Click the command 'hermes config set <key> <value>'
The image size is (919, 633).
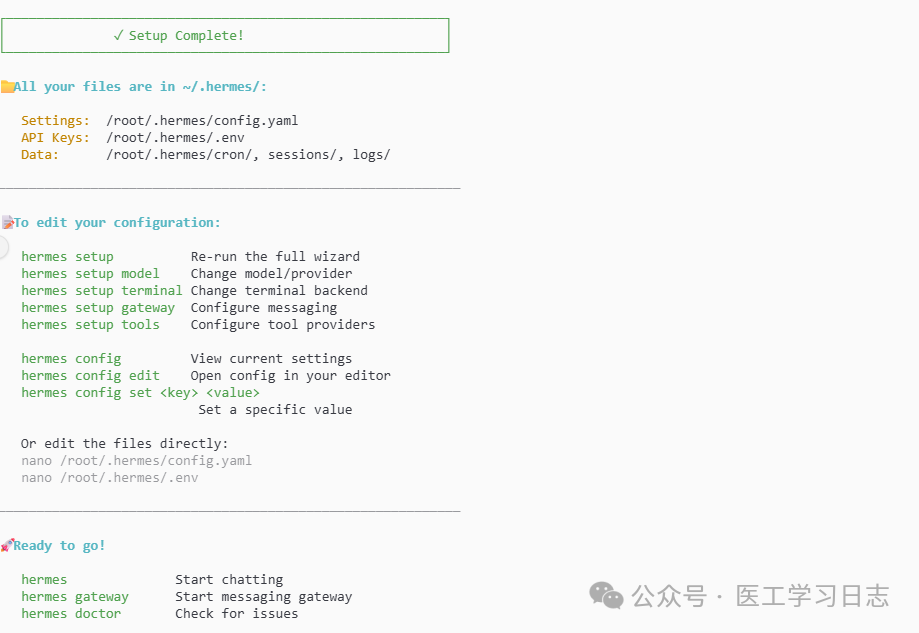(140, 393)
